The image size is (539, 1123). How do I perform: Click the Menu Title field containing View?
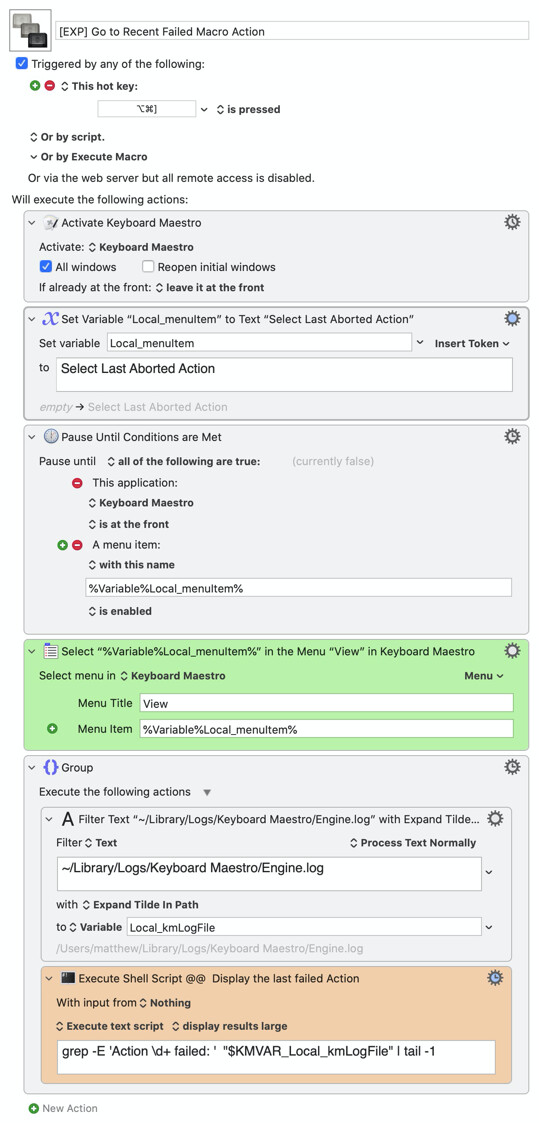coord(326,703)
